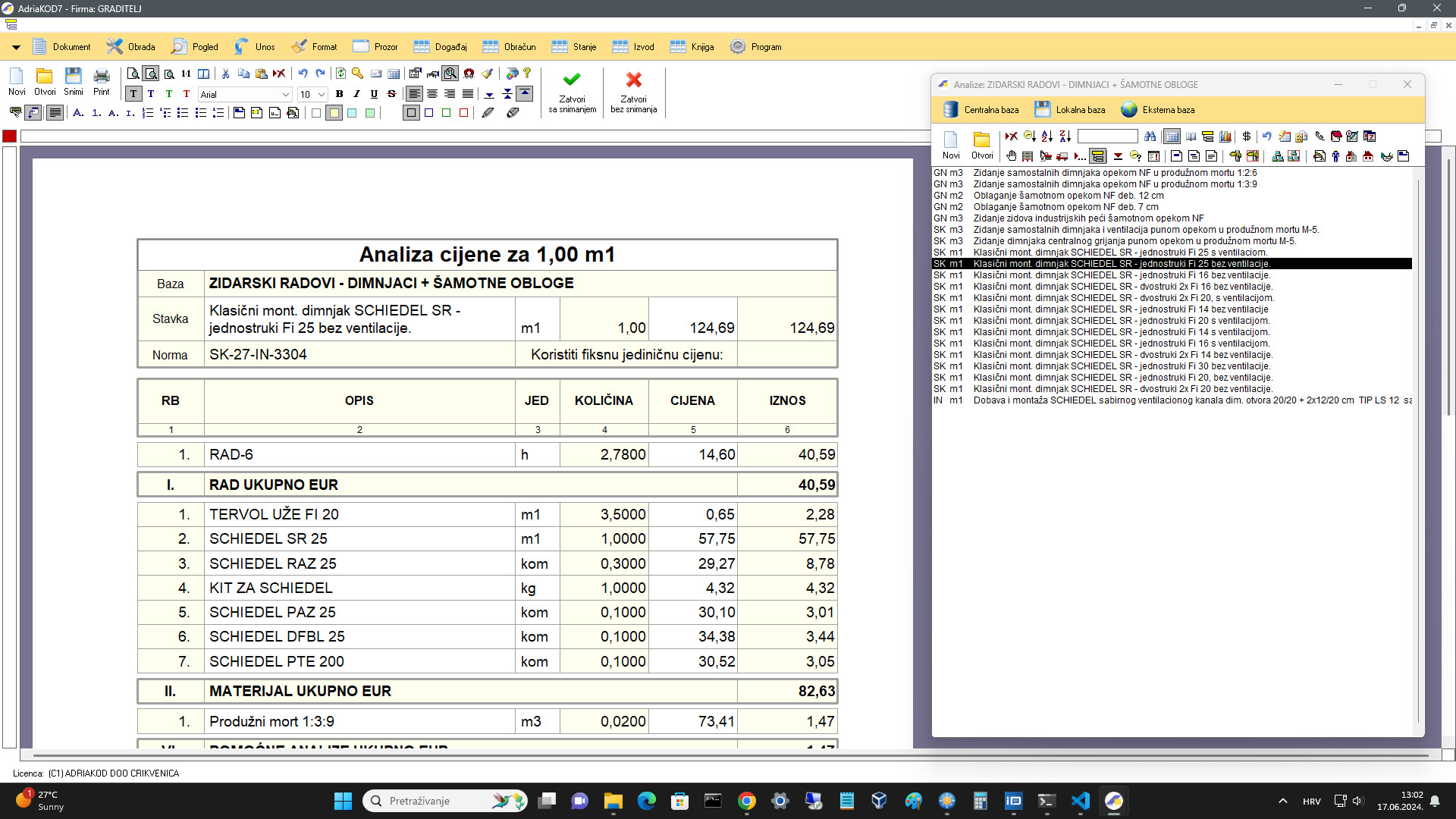
Task: Open the Obrada menu
Action: click(130, 47)
